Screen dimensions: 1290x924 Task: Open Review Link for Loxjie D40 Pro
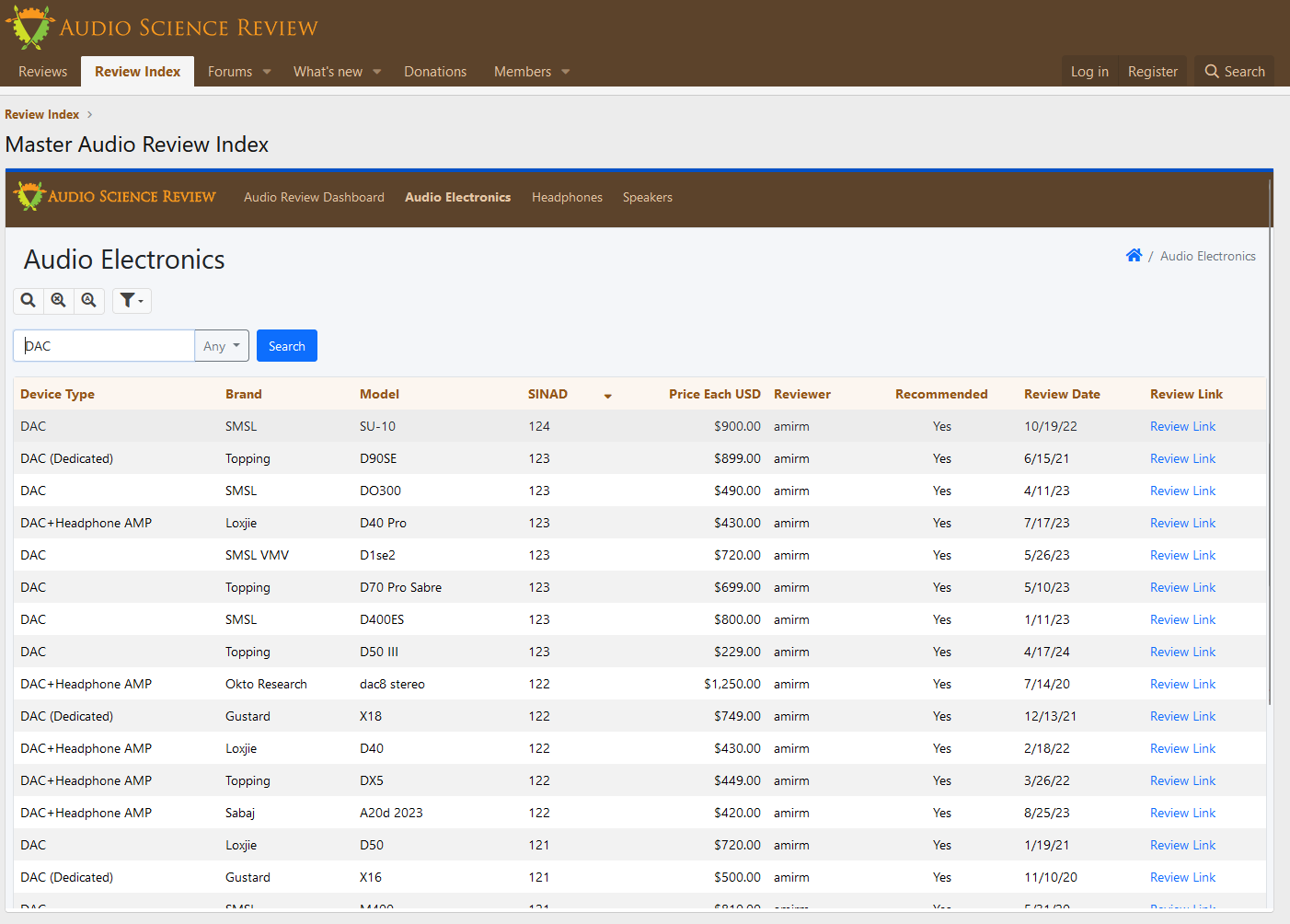[x=1182, y=523]
